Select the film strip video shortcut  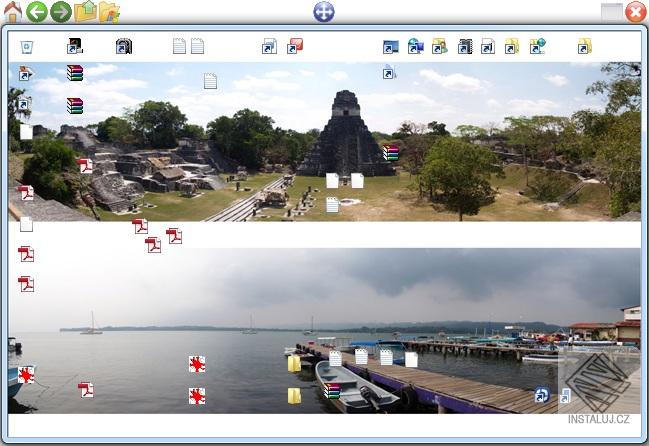point(465,46)
